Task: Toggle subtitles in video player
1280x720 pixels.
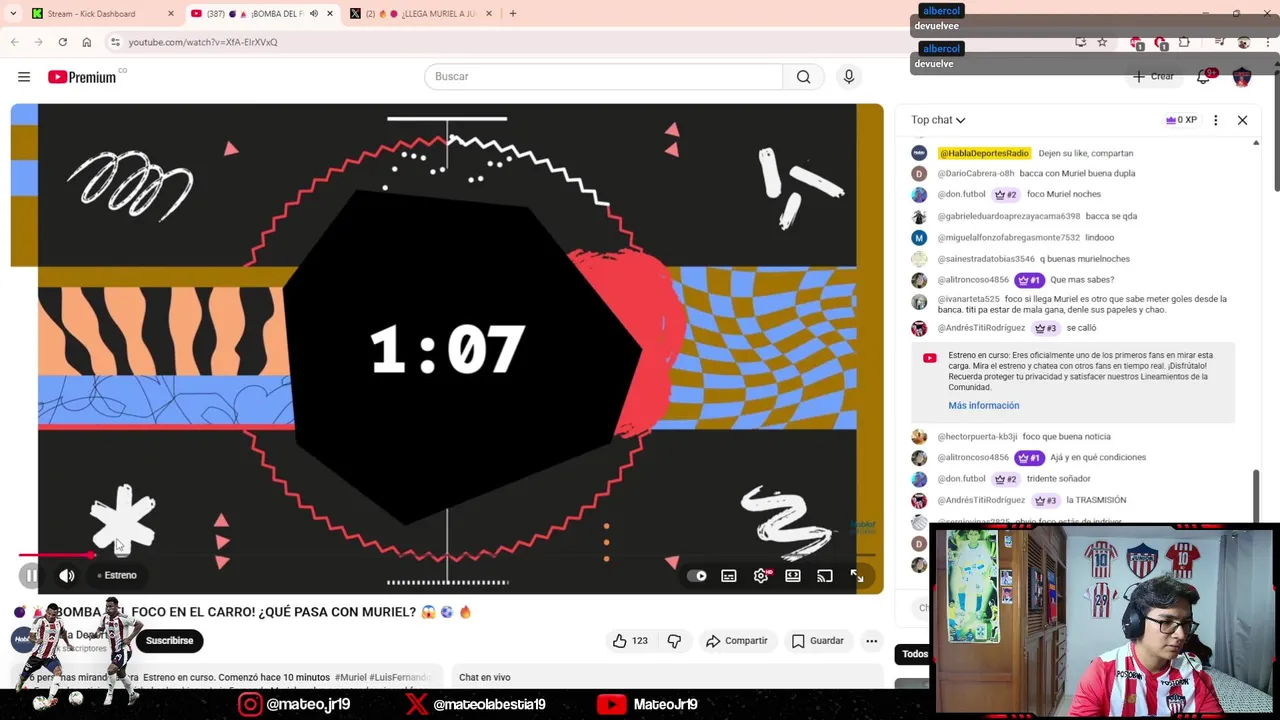Action: click(729, 576)
